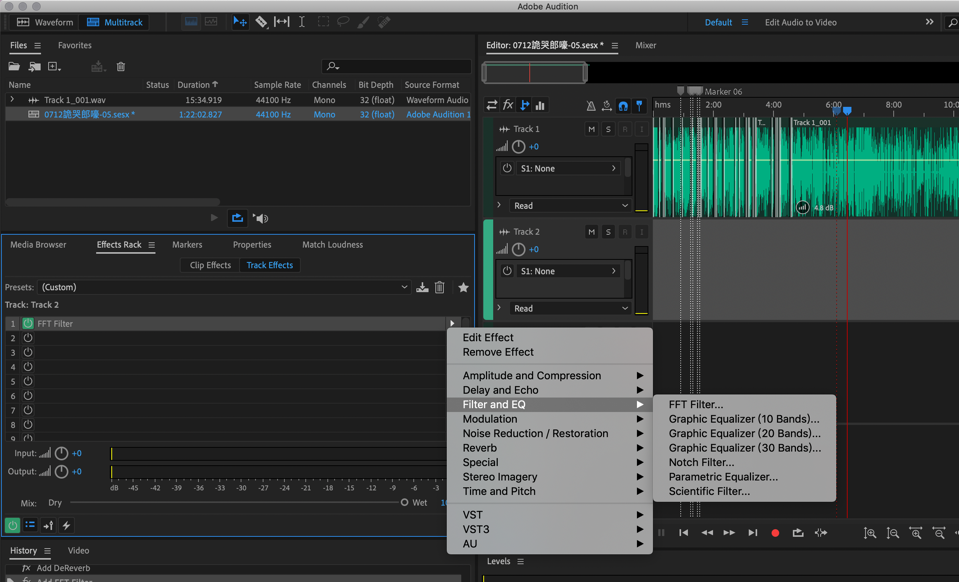Click the auto-play speaker icon
Image resolution: width=959 pixels, height=582 pixels.
(261, 218)
